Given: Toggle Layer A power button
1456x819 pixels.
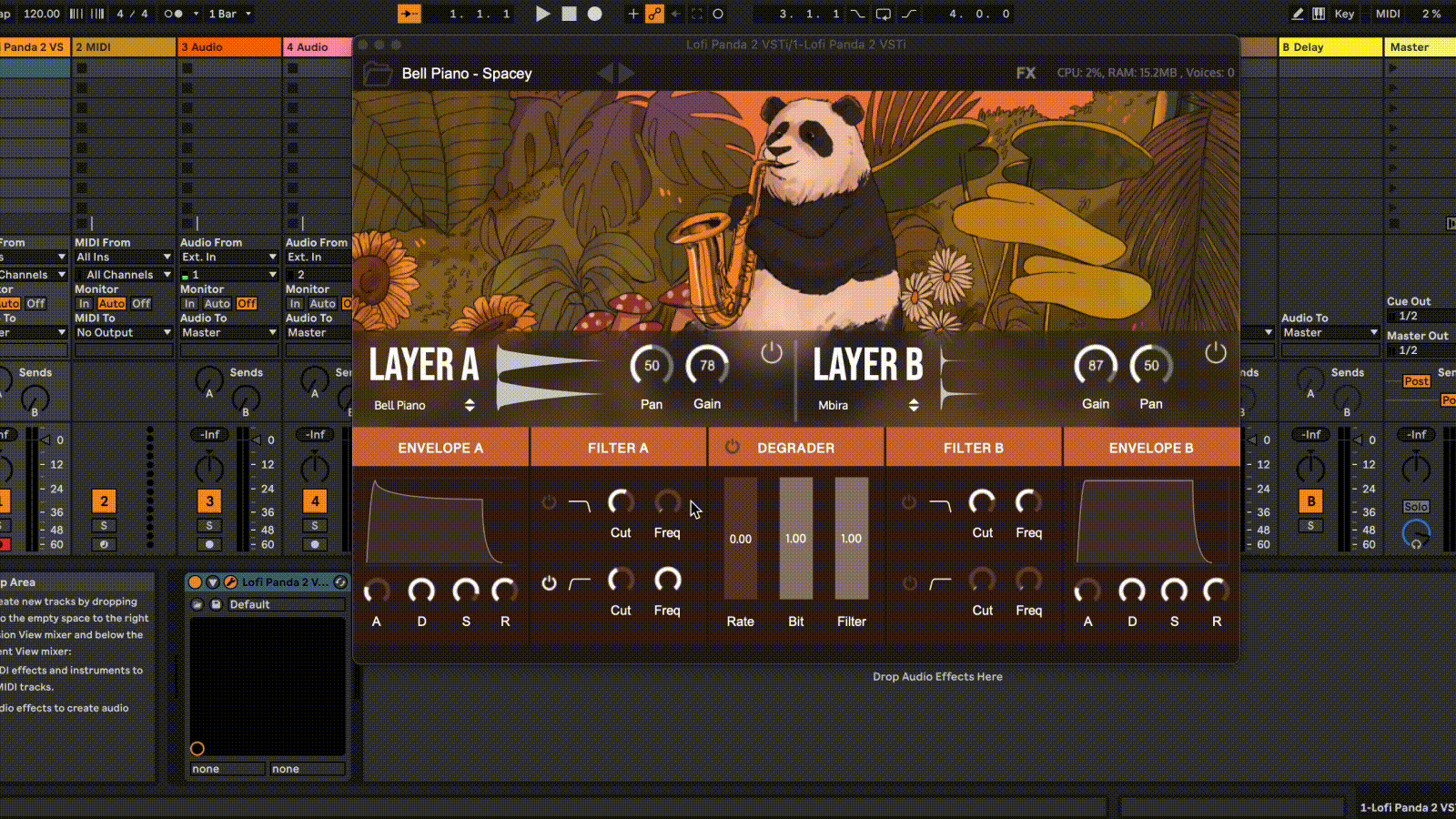Looking at the screenshot, I should click(x=771, y=353).
